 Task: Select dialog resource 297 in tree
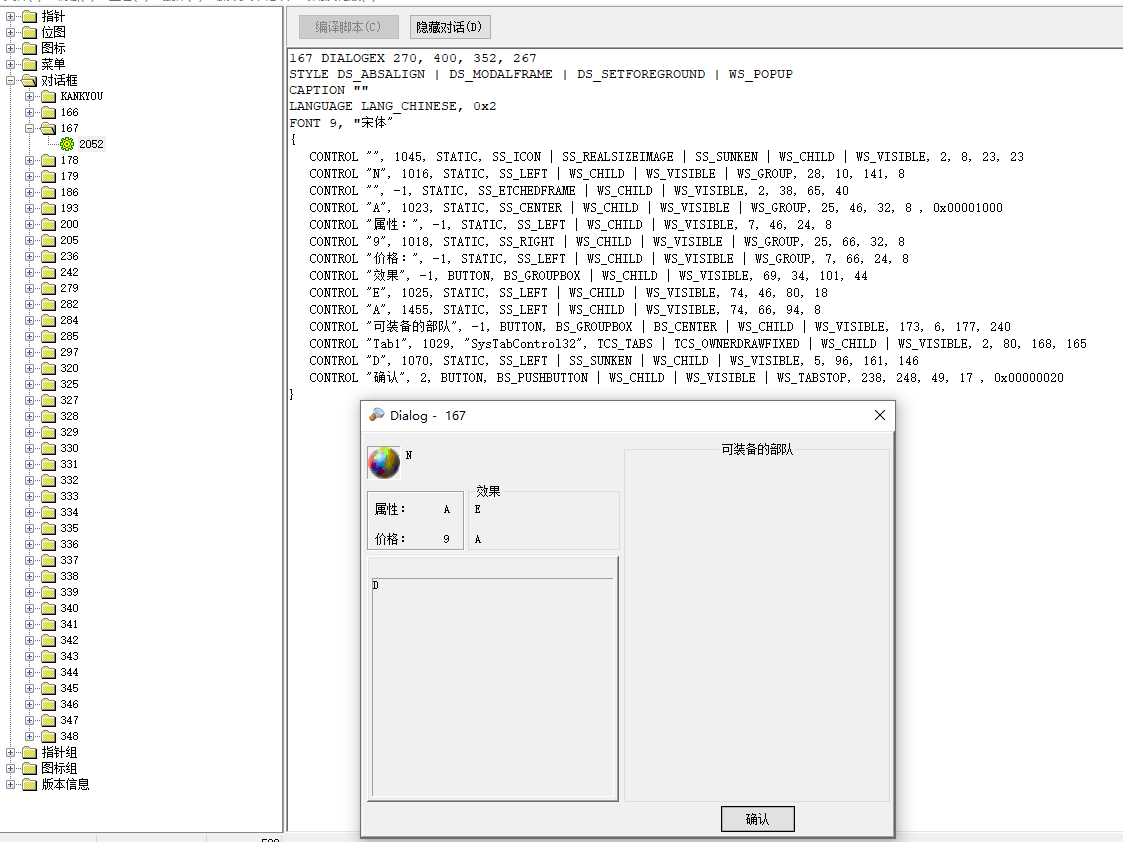tap(69, 352)
